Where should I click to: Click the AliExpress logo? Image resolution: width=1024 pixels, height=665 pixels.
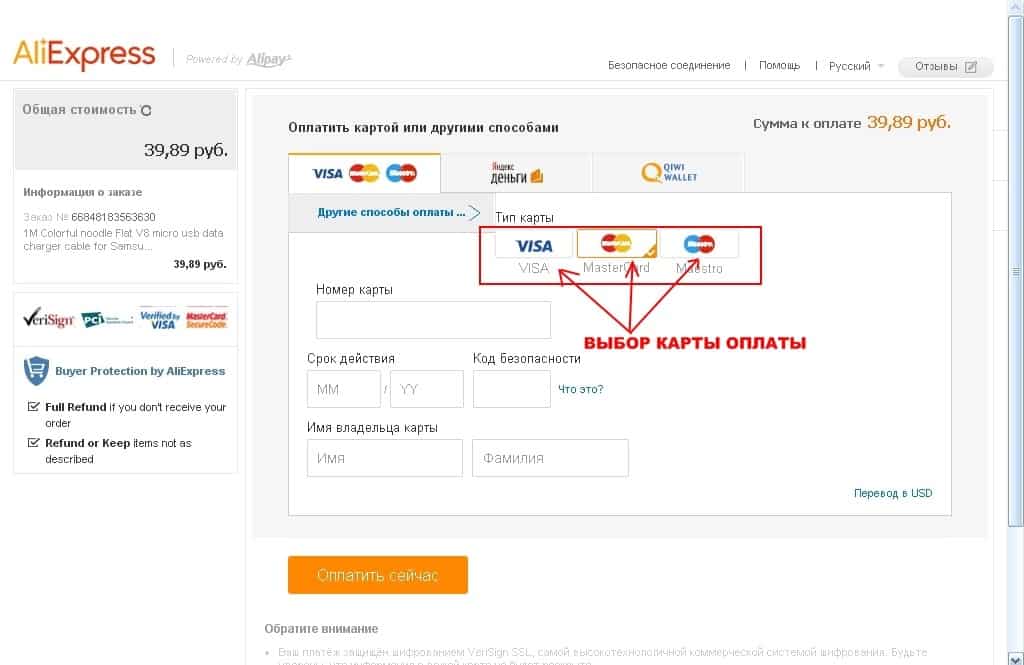click(x=84, y=54)
